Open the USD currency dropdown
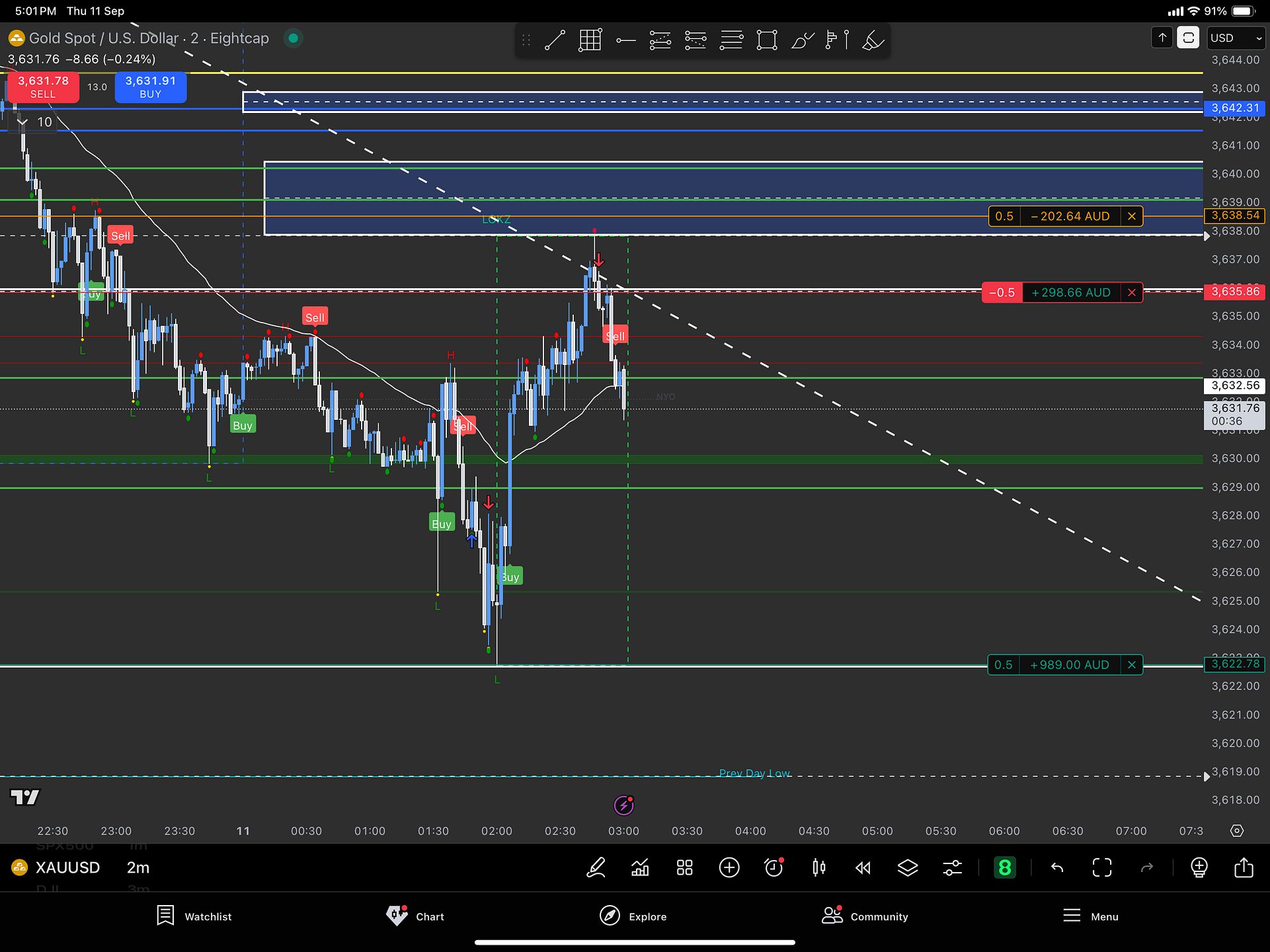This screenshot has height=952, width=1270. point(1236,38)
